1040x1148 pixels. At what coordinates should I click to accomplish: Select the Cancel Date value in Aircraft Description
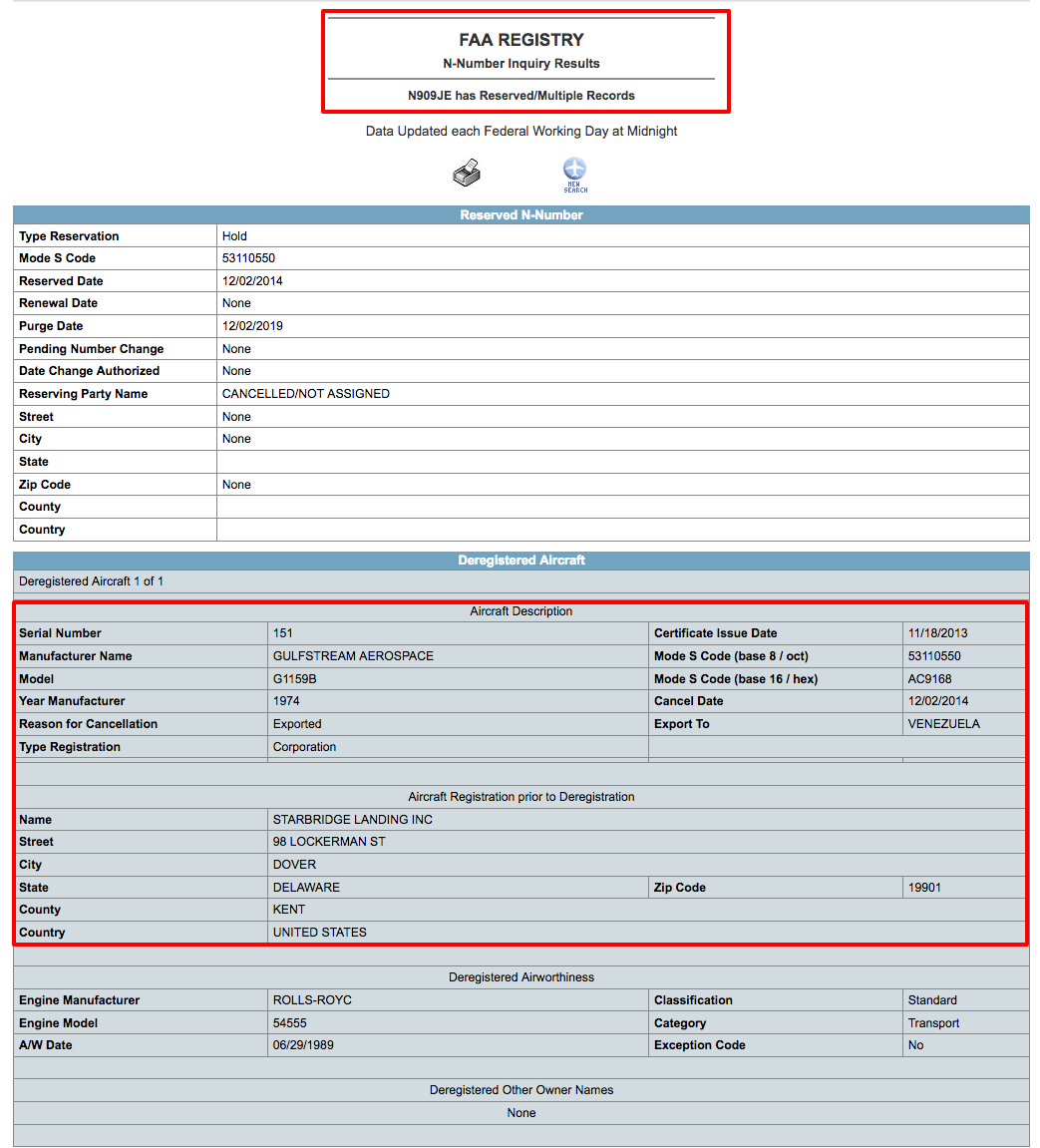point(938,700)
